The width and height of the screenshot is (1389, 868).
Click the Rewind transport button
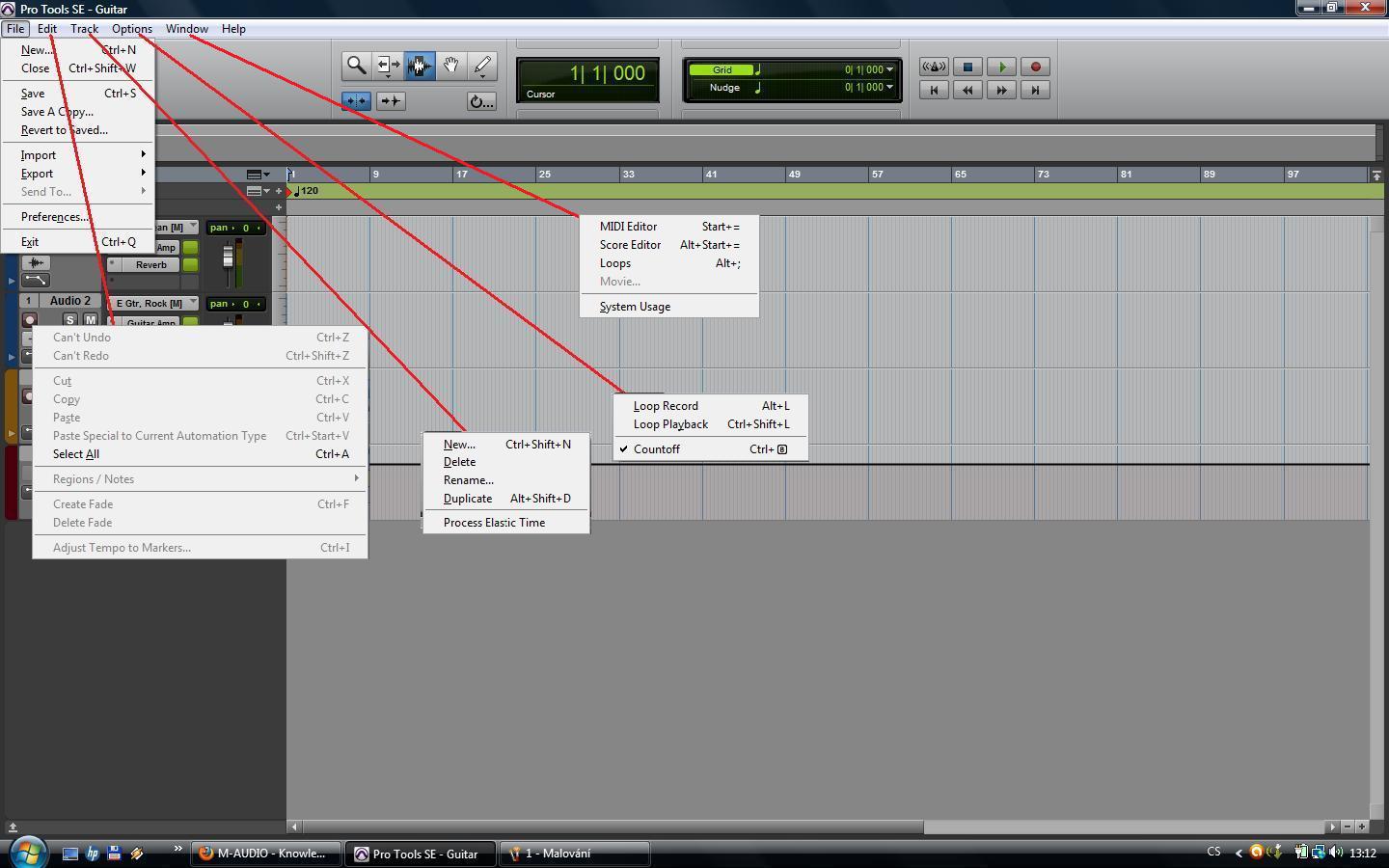point(967,90)
